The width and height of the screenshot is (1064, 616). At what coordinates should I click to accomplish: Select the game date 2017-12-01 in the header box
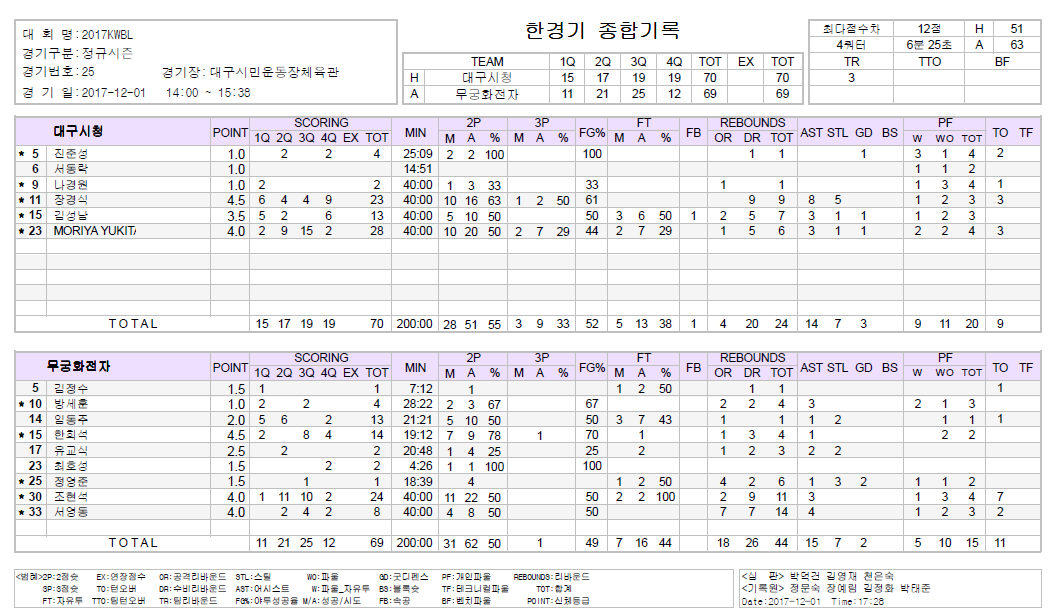pos(113,93)
